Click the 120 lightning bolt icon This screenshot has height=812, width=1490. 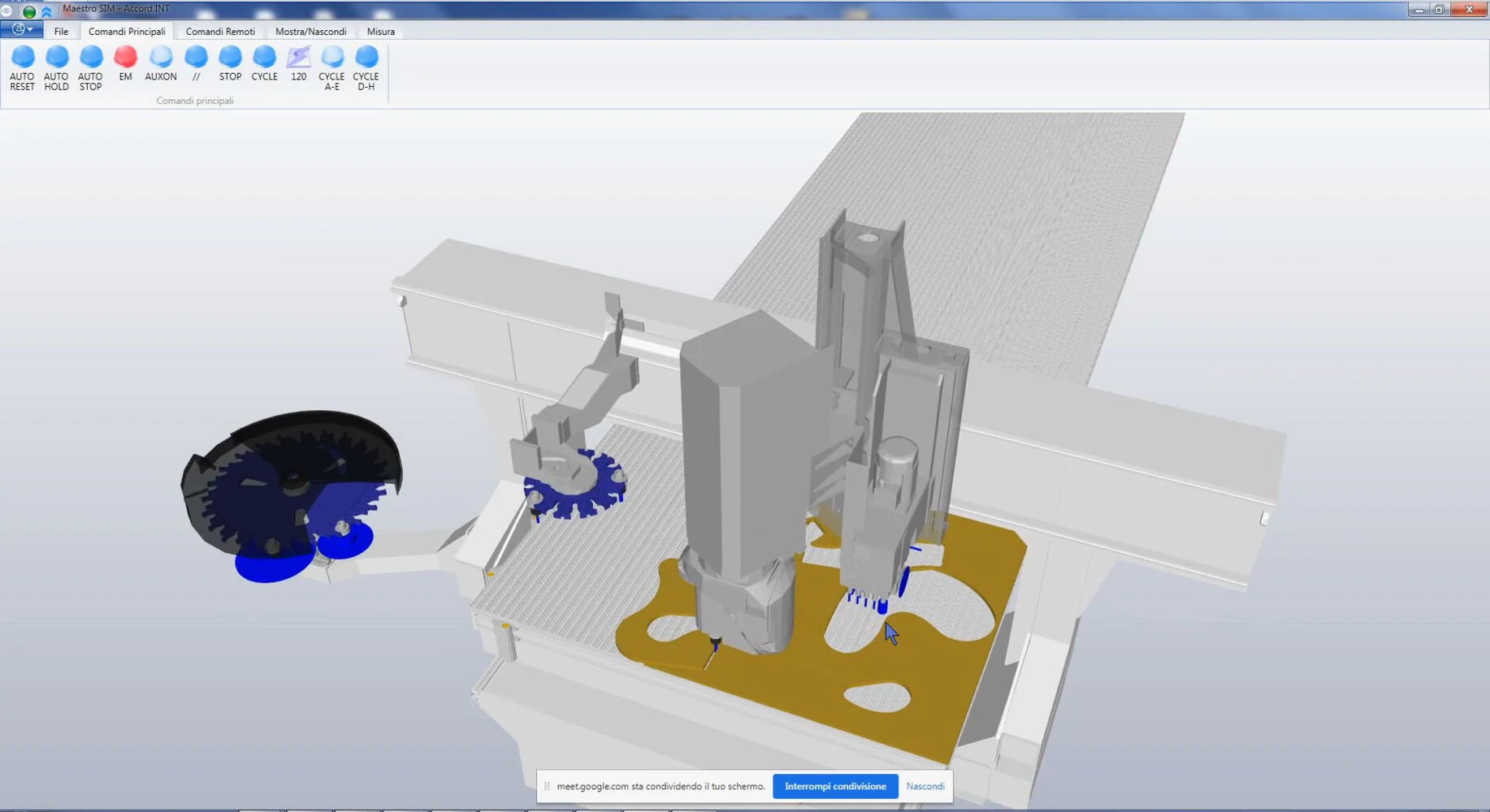click(299, 58)
